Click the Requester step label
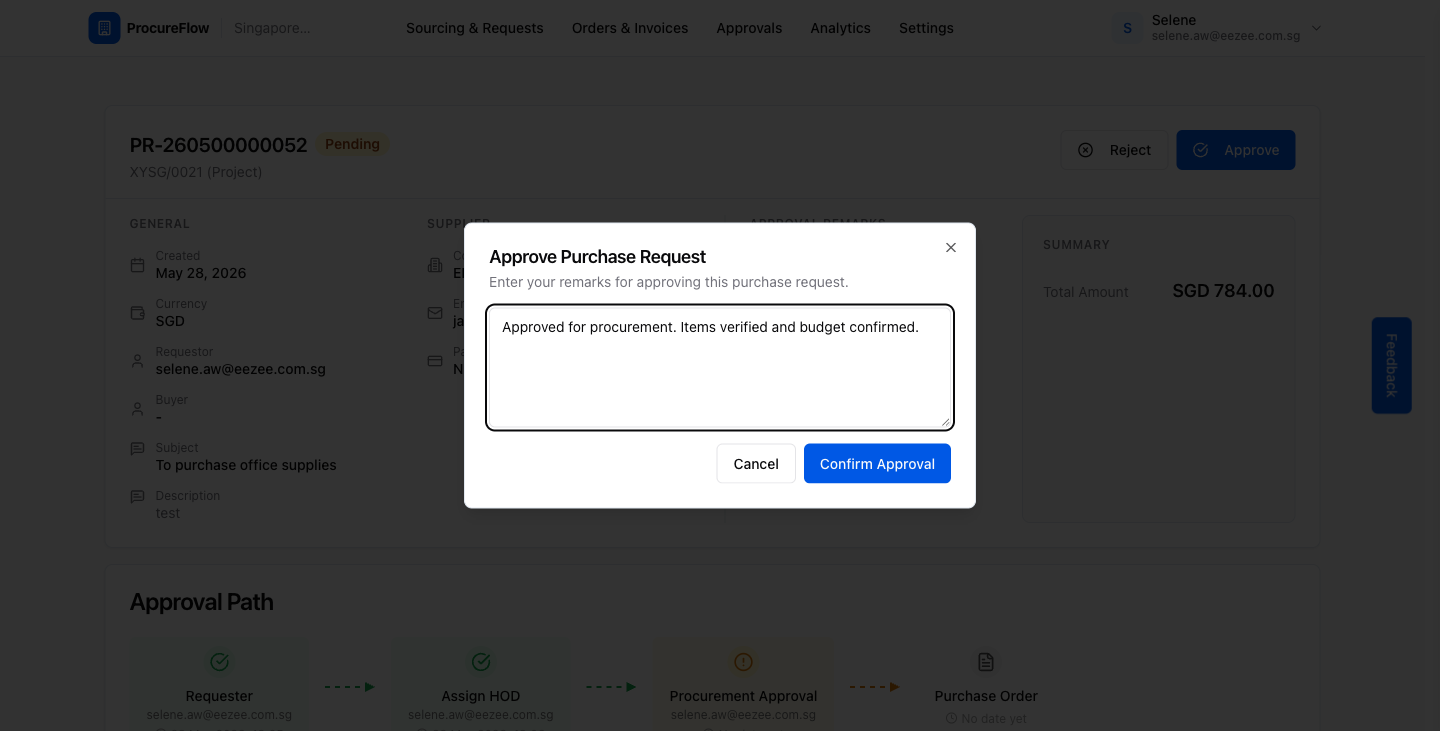The image size is (1440, 731). pos(219,696)
